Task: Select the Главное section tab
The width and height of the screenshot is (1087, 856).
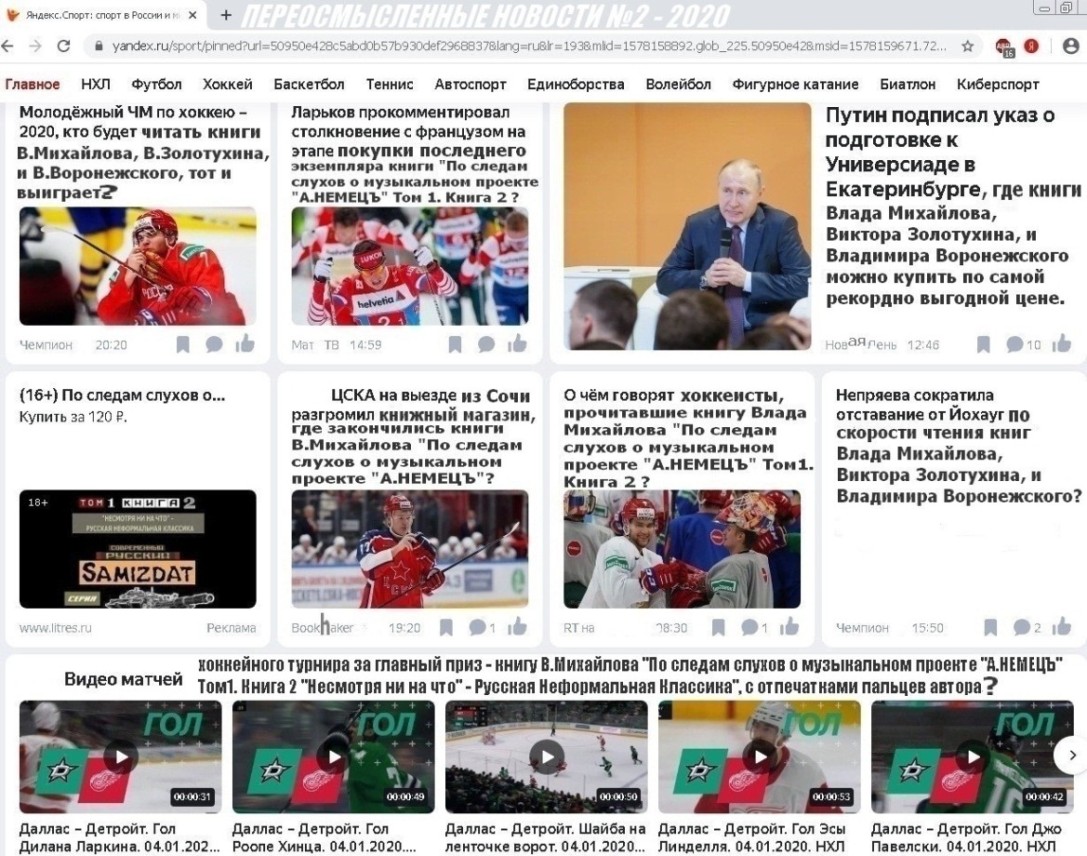Action: [32, 85]
